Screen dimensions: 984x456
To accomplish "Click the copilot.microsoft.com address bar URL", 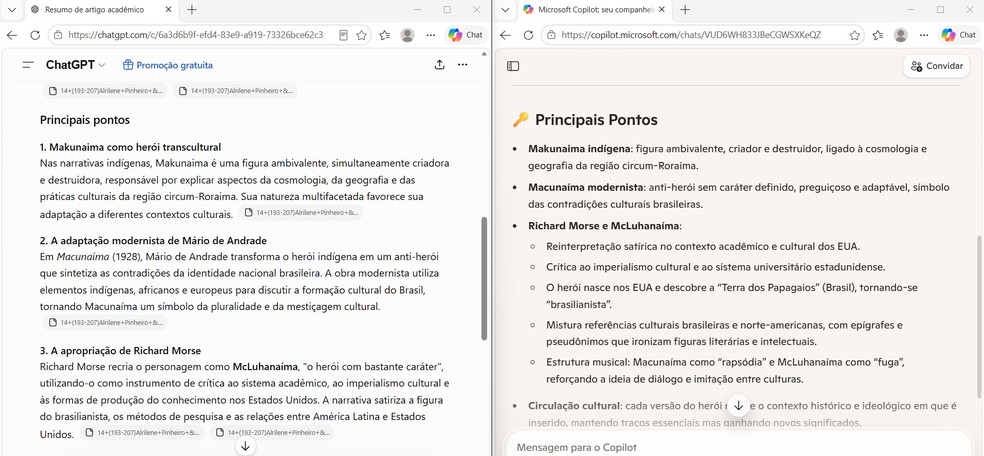I will point(691,35).
